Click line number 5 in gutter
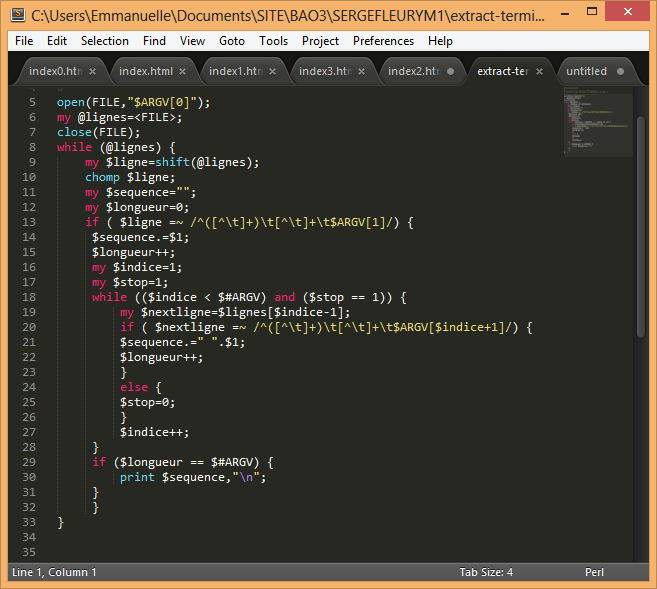Viewport: 657px width, 589px height. click(x=33, y=102)
